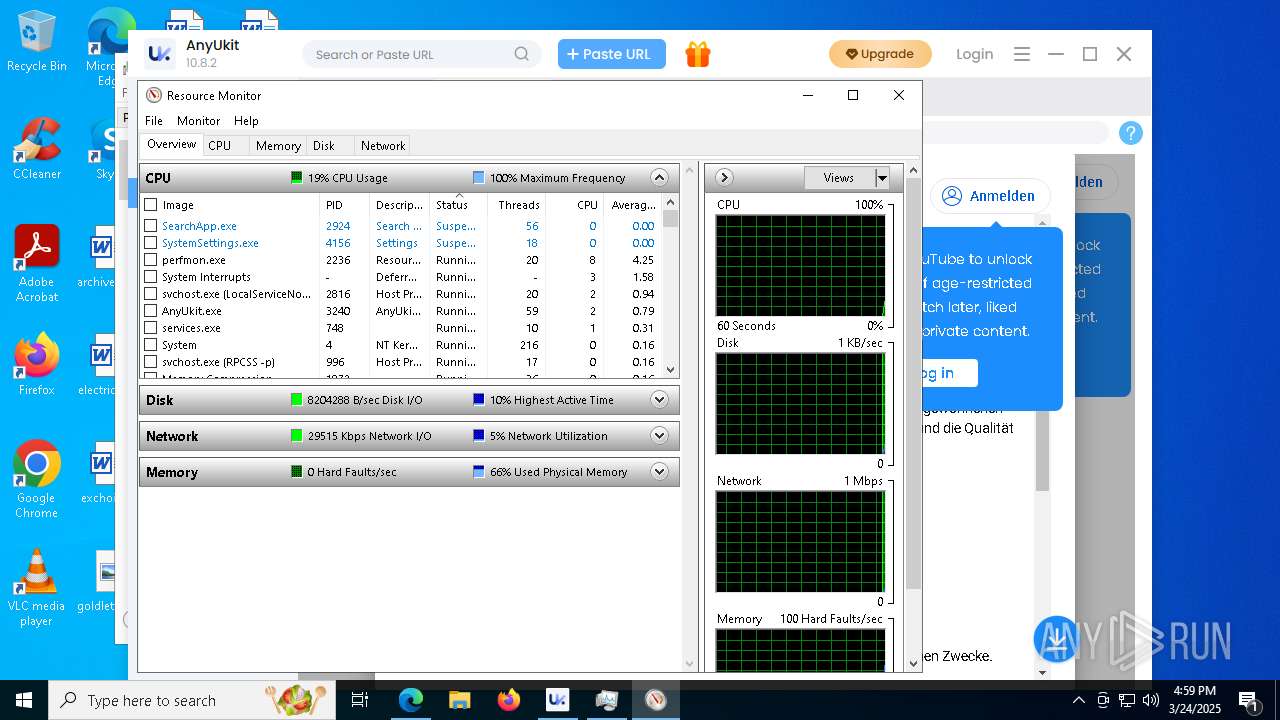Click the Views button

coord(839,178)
